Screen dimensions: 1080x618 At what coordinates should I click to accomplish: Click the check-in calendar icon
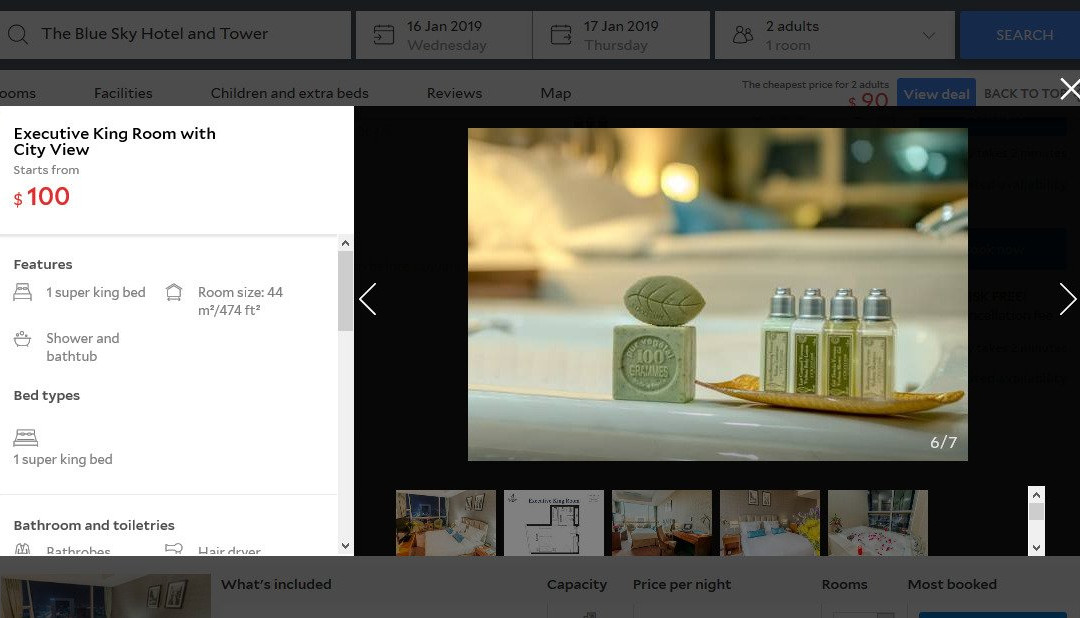tap(384, 35)
